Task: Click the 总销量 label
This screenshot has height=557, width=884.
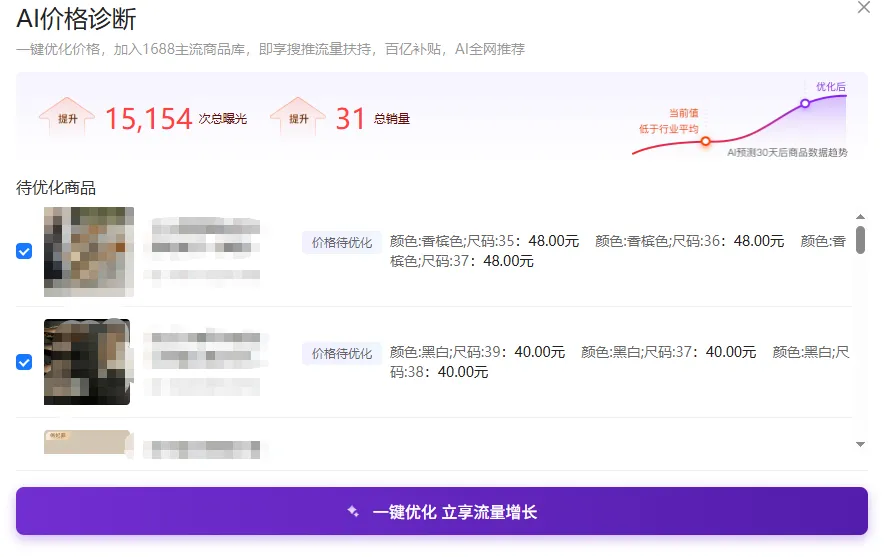Action: pos(392,119)
